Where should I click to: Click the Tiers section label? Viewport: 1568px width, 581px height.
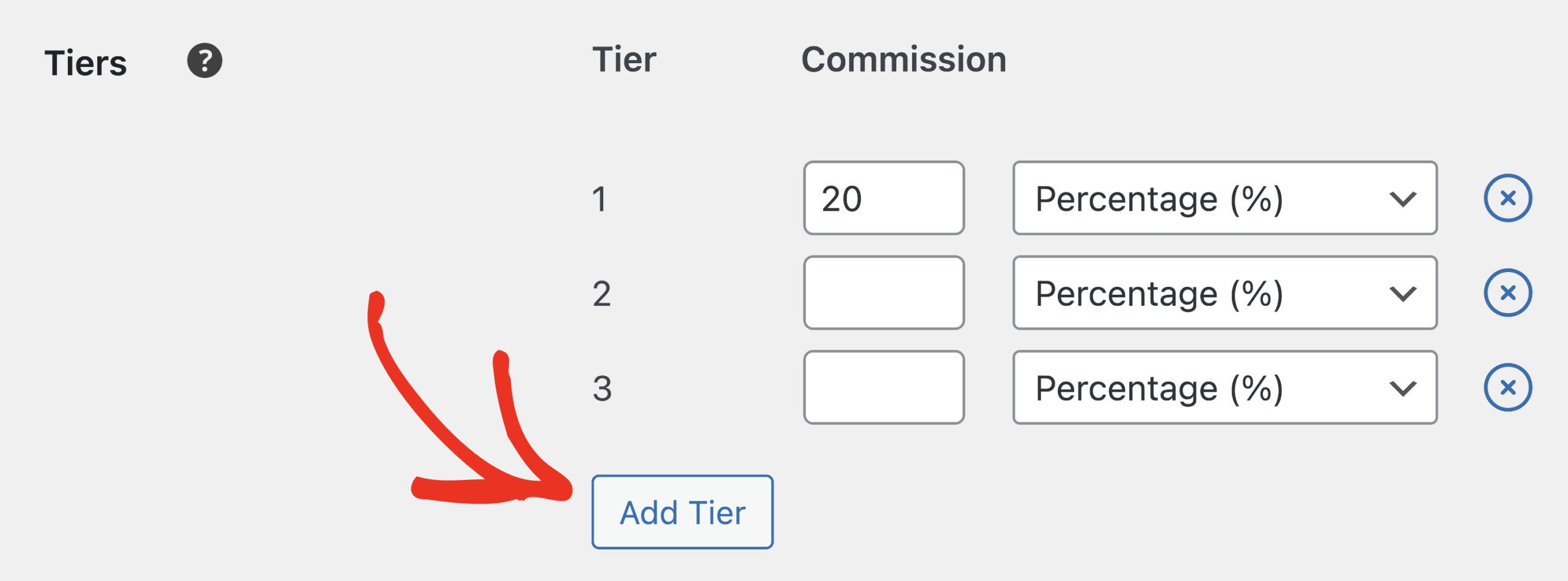tap(87, 61)
